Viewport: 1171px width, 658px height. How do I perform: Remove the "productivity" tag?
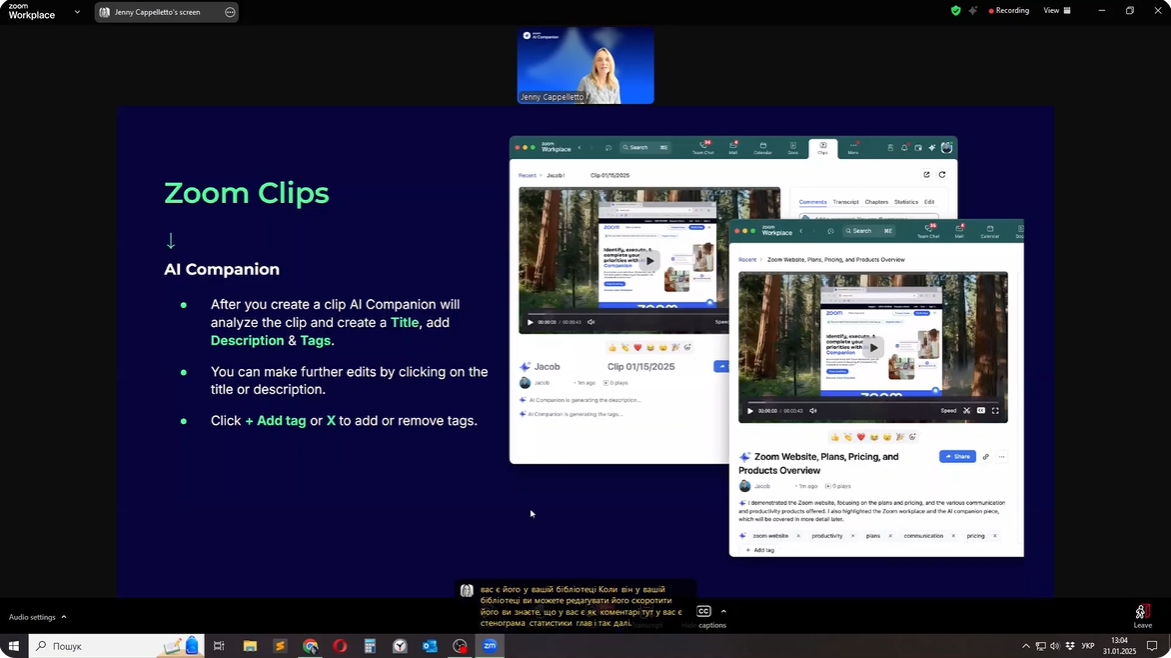click(x=853, y=536)
